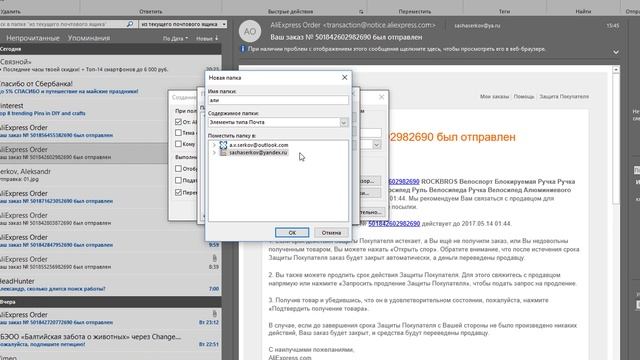Open AliExpress Order email received at 8:39
The image size is (640, 360).
pos(110,263)
